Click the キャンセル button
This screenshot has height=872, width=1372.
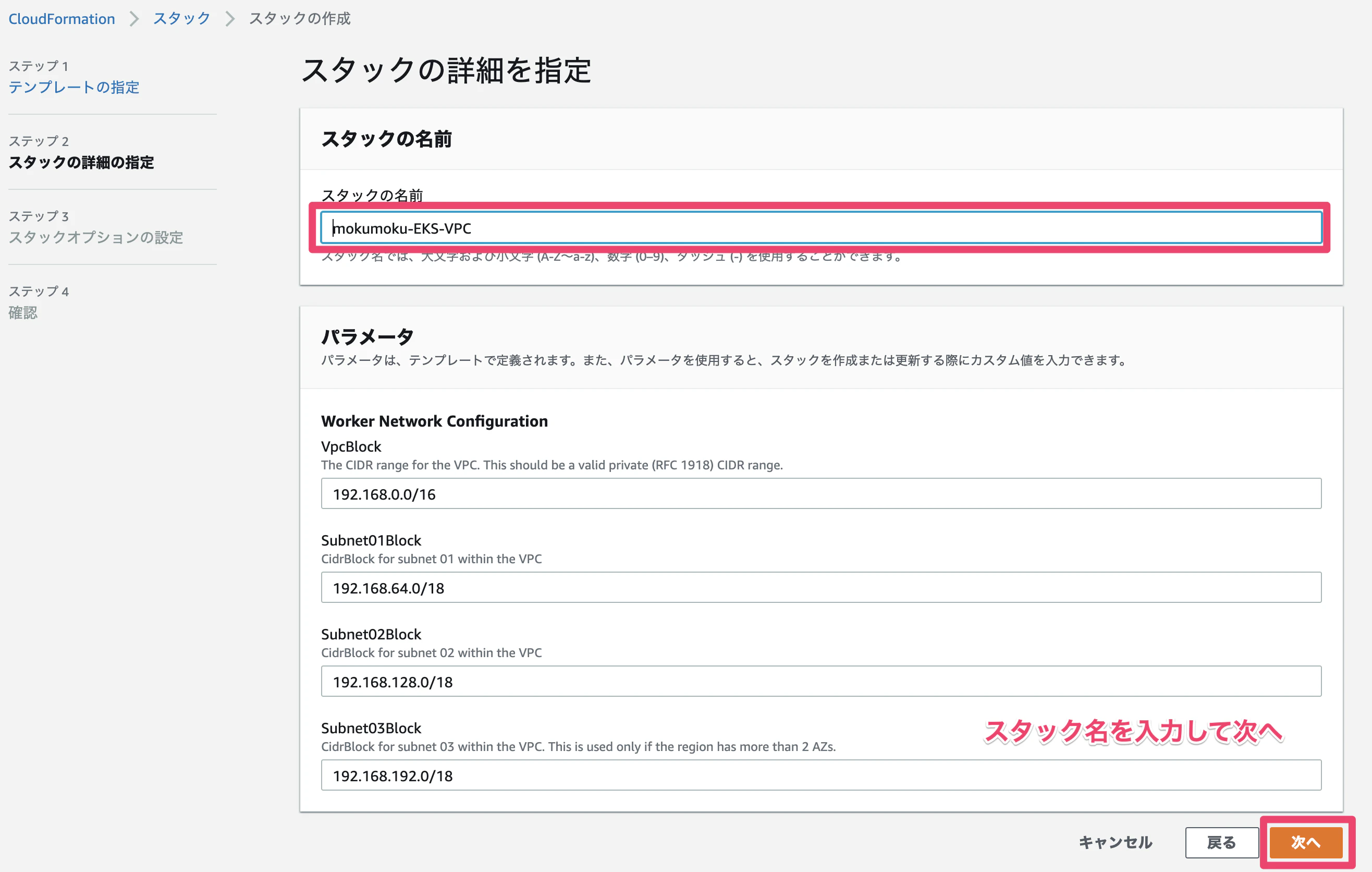tap(1116, 842)
